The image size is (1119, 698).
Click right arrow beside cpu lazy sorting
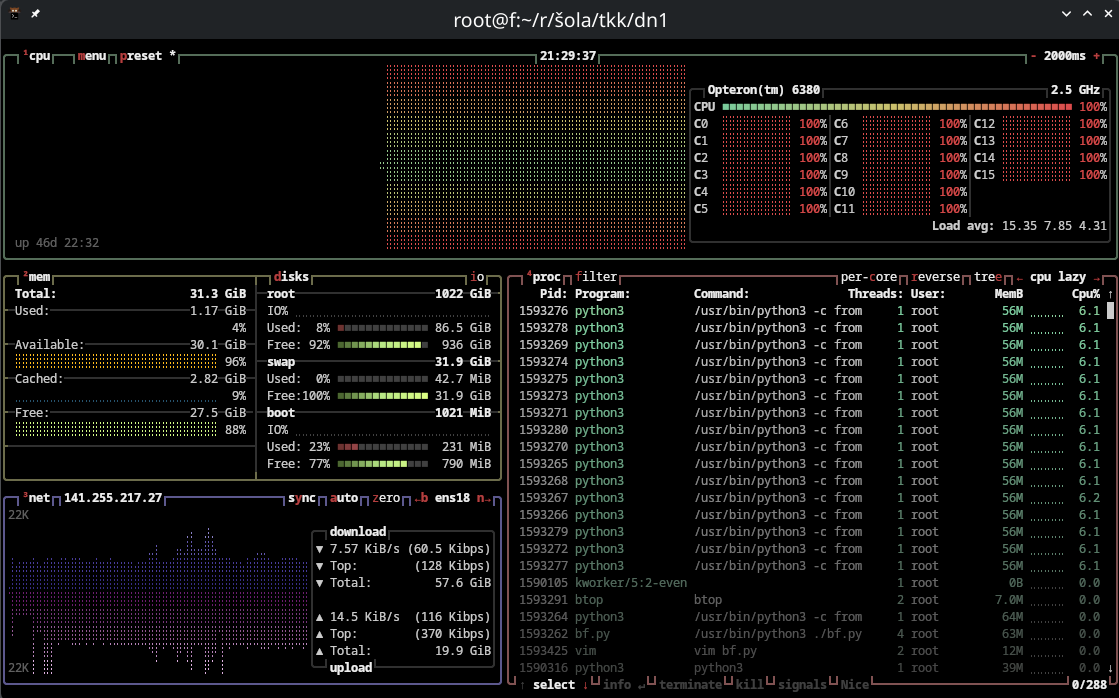tap(1097, 277)
